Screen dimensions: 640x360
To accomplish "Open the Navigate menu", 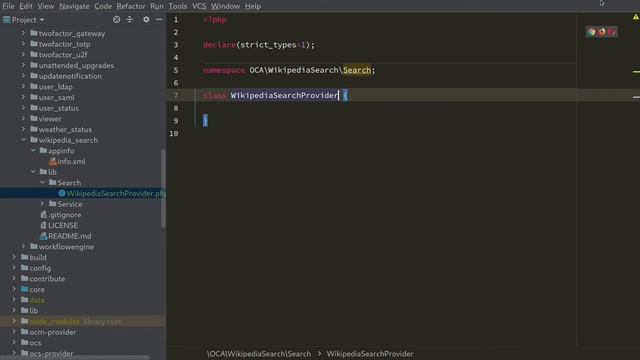I will pyautogui.click(x=74, y=6).
